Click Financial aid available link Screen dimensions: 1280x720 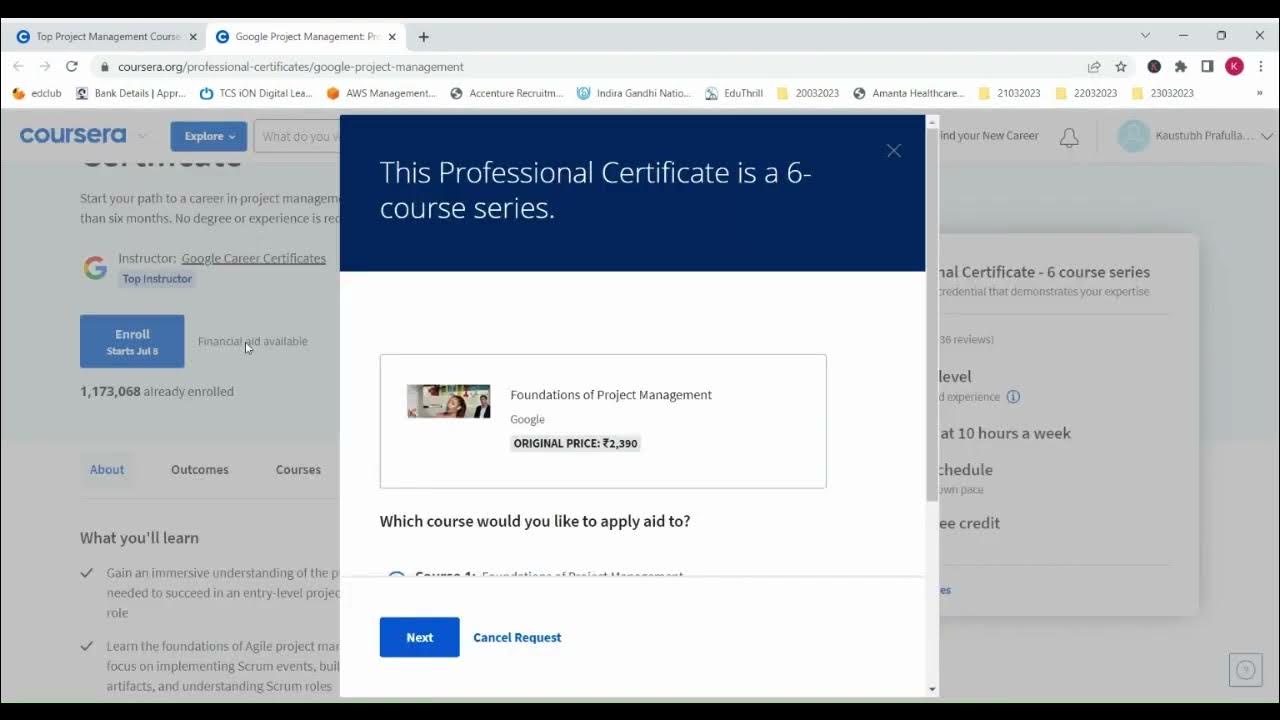point(253,341)
